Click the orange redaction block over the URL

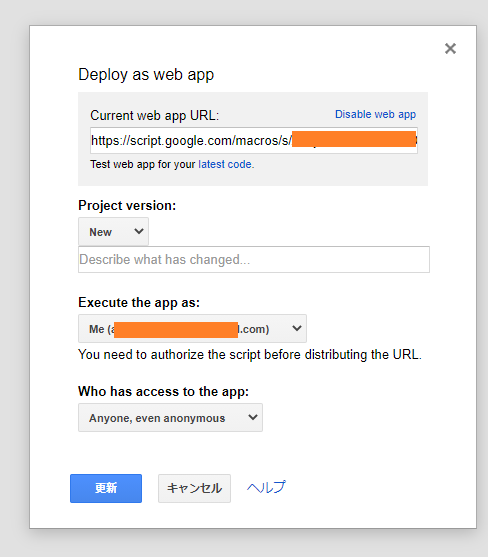(x=354, y=139)
